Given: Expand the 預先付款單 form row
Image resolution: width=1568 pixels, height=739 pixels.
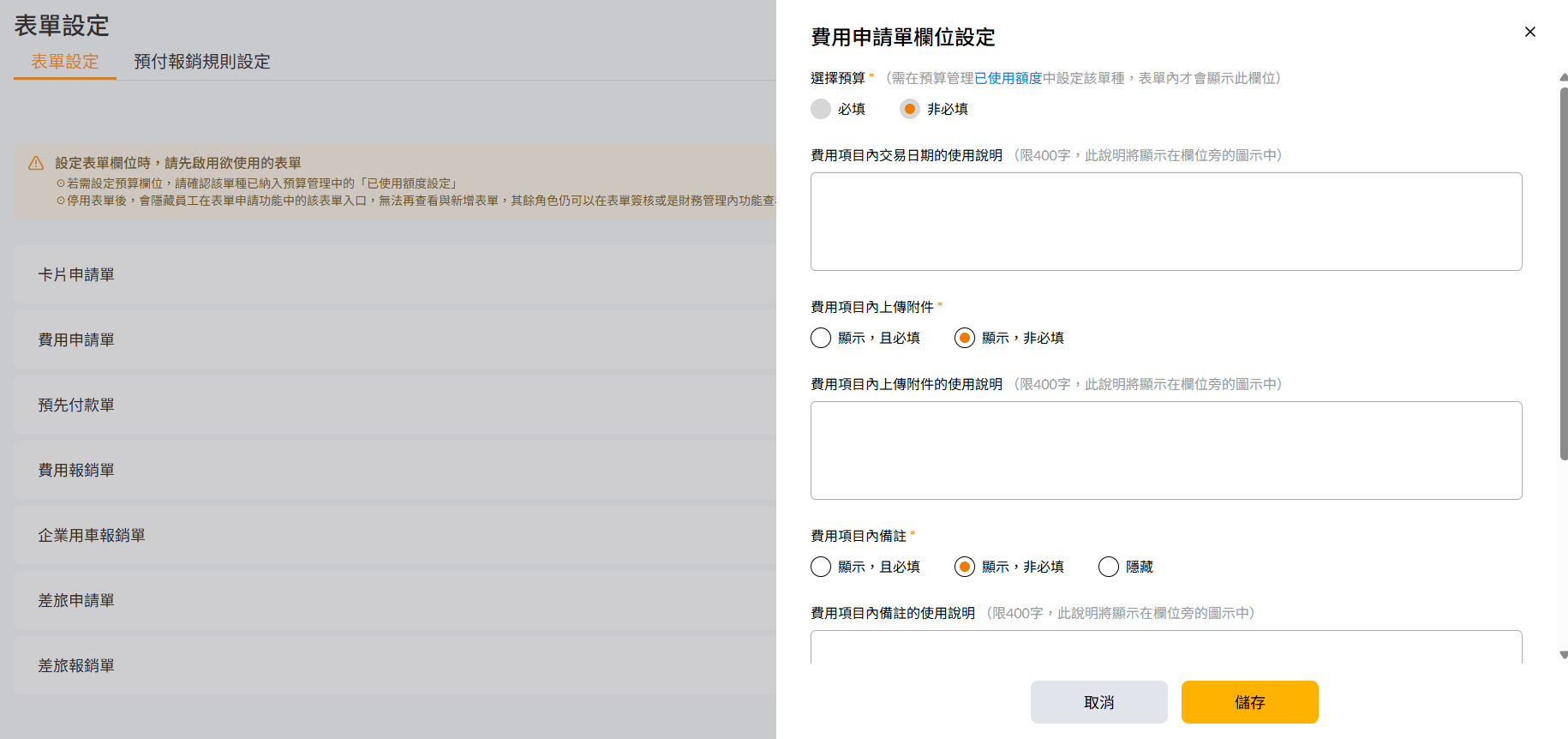Looking at the screenshot, I should point(395,405).
